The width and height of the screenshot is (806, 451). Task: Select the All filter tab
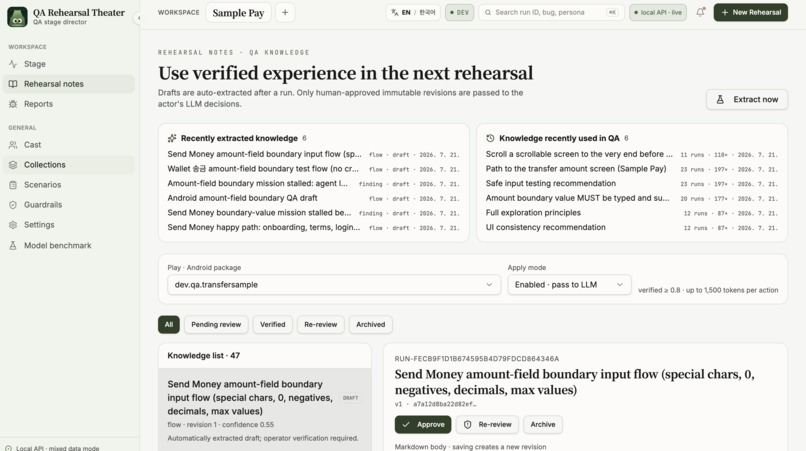click(x=169, y=324)
